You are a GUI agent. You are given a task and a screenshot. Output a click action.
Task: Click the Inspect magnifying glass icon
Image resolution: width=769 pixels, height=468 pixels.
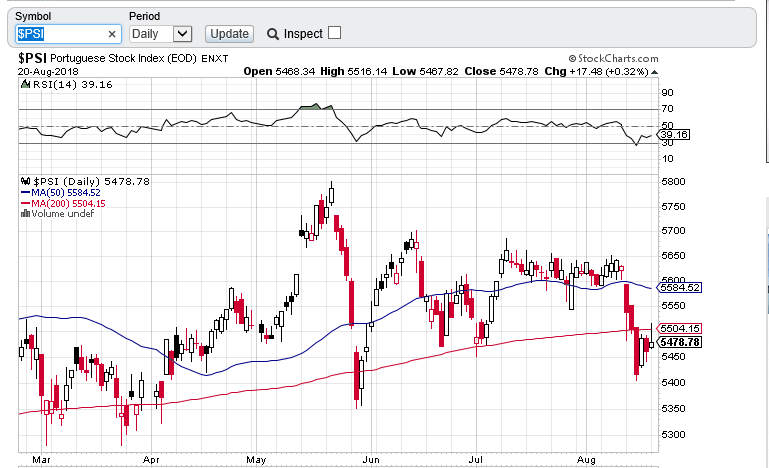coord(272,34)
